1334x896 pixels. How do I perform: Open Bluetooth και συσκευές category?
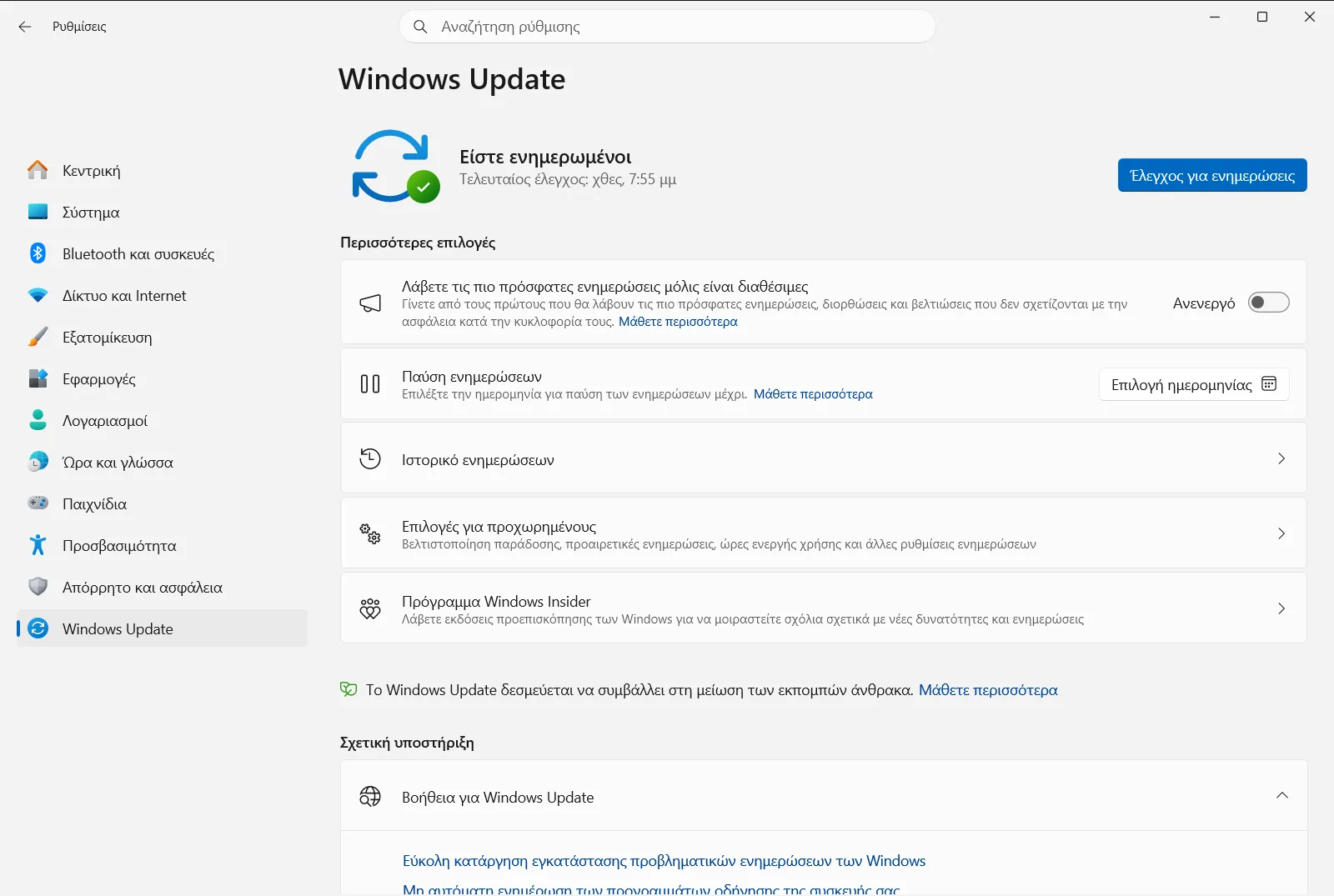point(162,253)
